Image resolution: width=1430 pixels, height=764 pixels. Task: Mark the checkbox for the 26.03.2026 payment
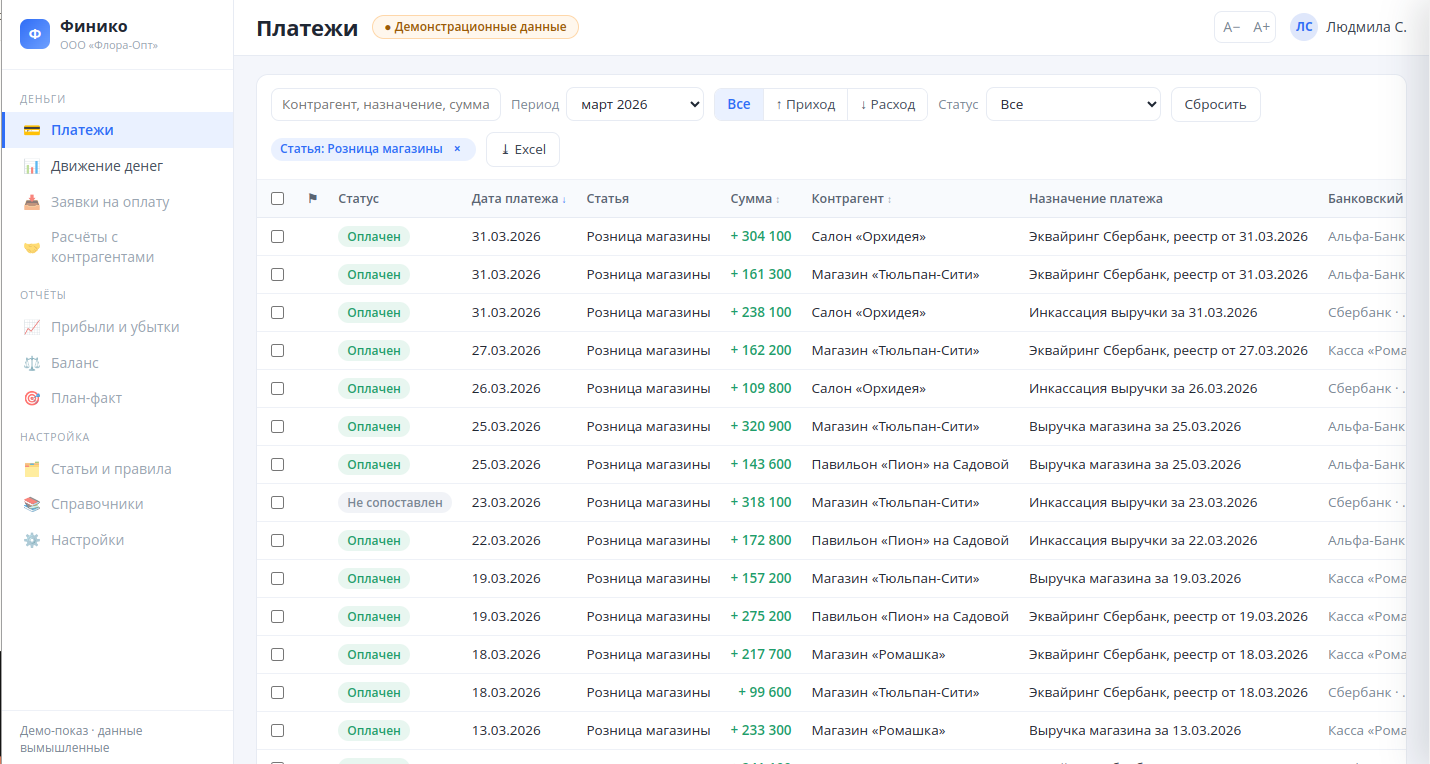point(278,389)
